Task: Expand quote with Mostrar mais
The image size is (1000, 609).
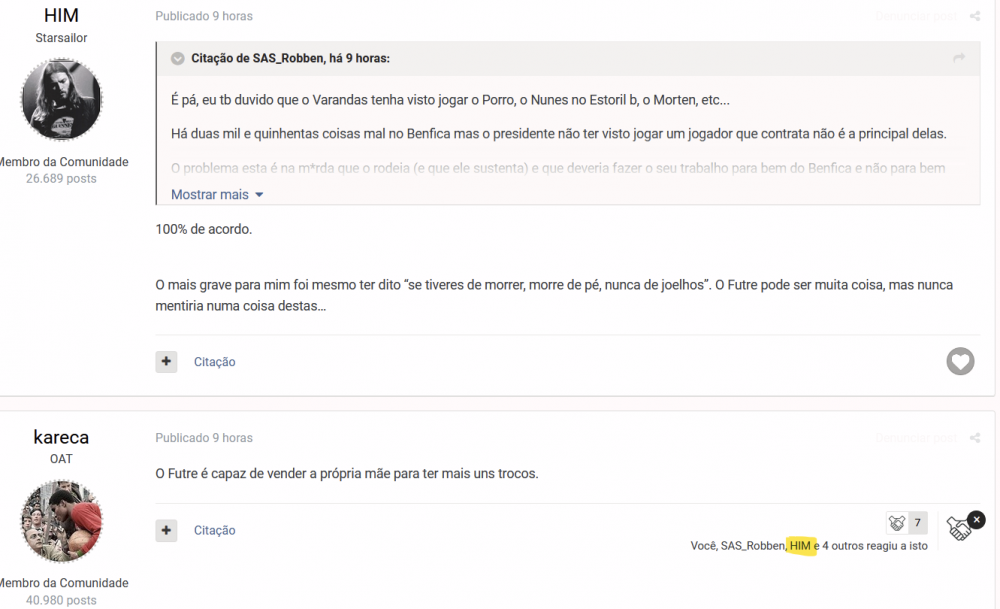Action: (x=217, y=194)
